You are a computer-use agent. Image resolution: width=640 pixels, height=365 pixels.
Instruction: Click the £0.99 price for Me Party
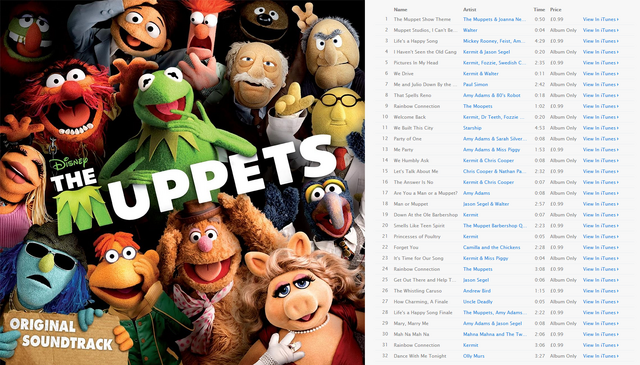click(x=556, y=149)
